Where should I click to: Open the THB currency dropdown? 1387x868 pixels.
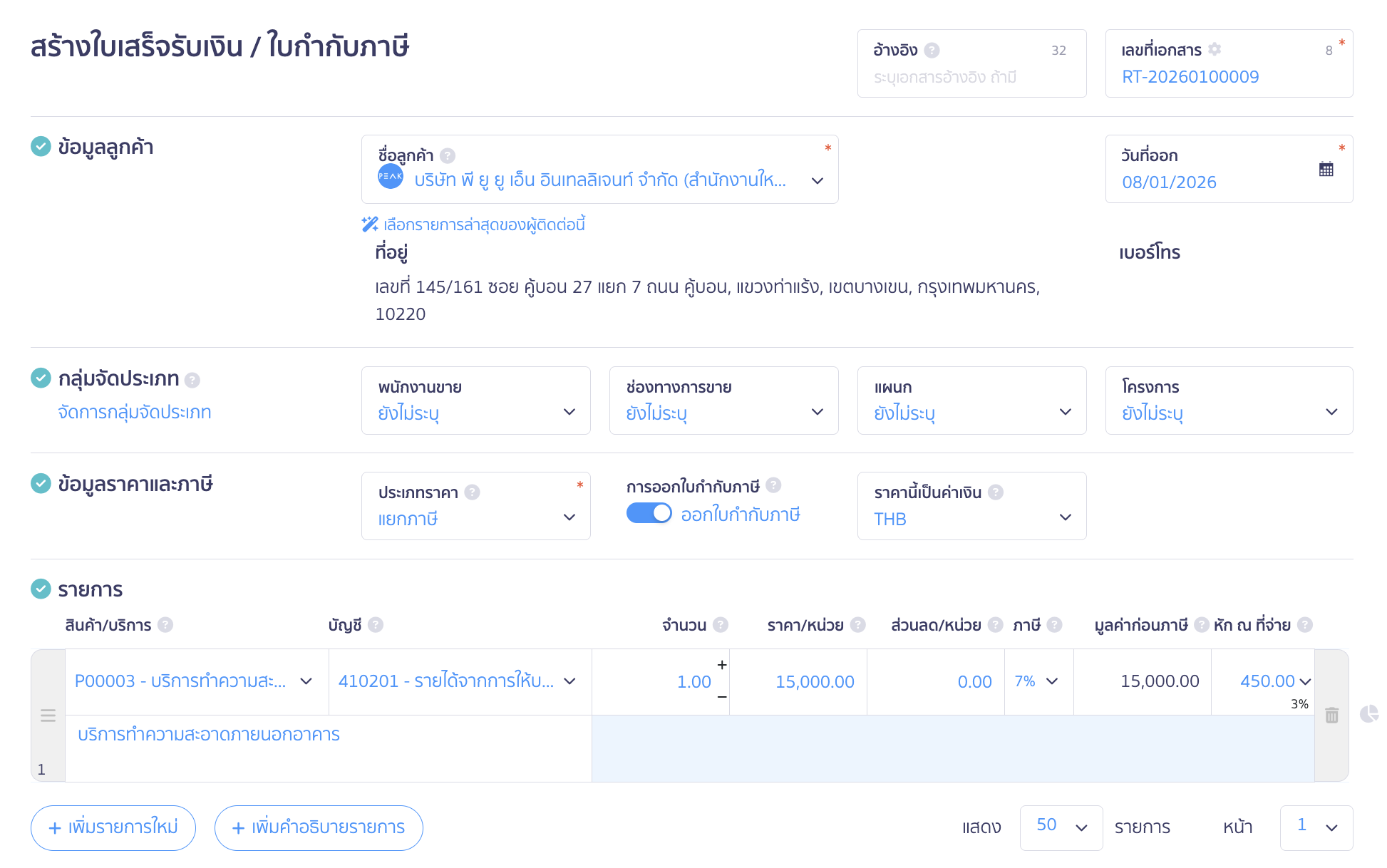tap(971, 507)
